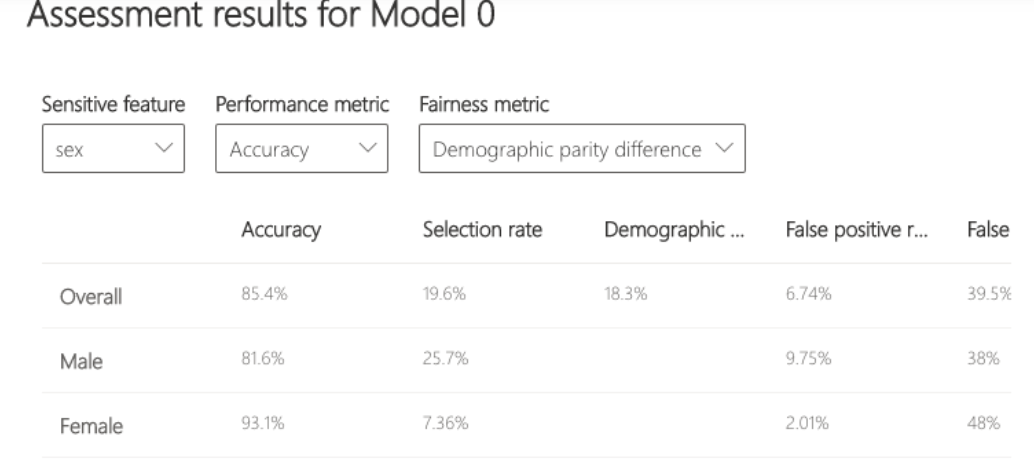Screen dimensions: 1034x467
Task: Select the Female row label
Action: 89,426
